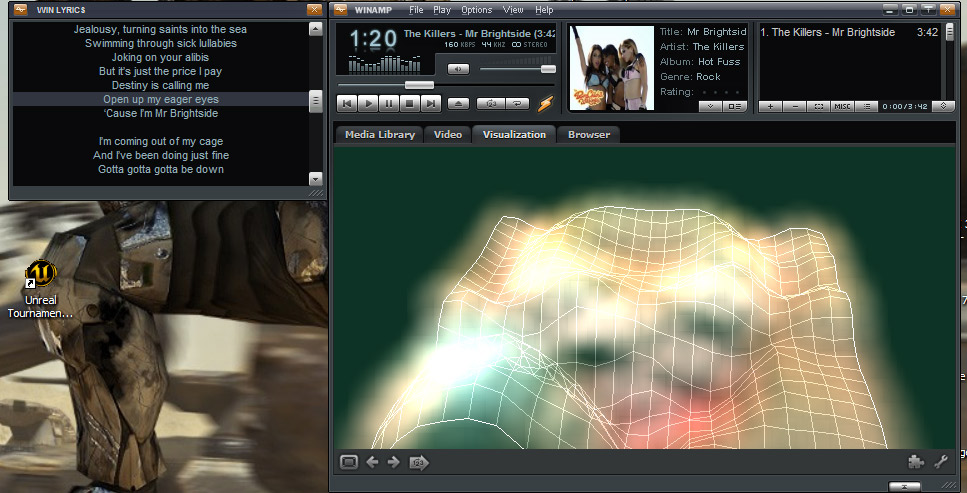This screenshot has width=967, height=493.
Task: Select the Visualization tab
Action: click(514, 135)
